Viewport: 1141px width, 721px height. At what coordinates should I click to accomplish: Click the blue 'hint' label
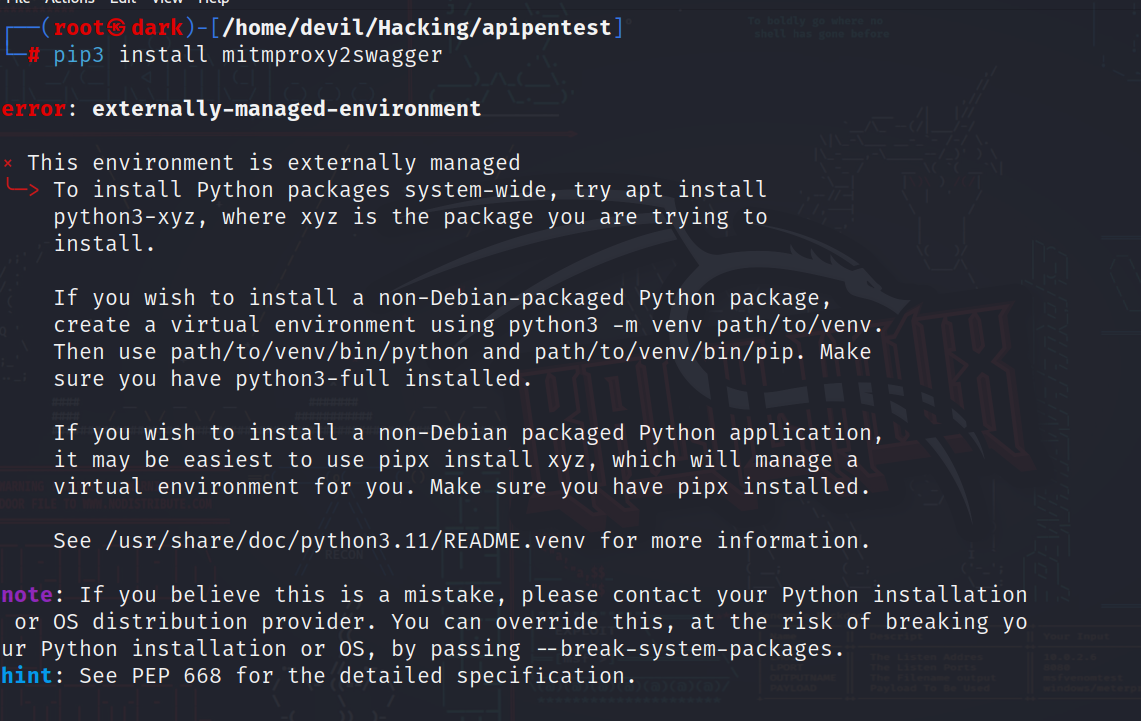pyautogui.click(x=27, y=676)
